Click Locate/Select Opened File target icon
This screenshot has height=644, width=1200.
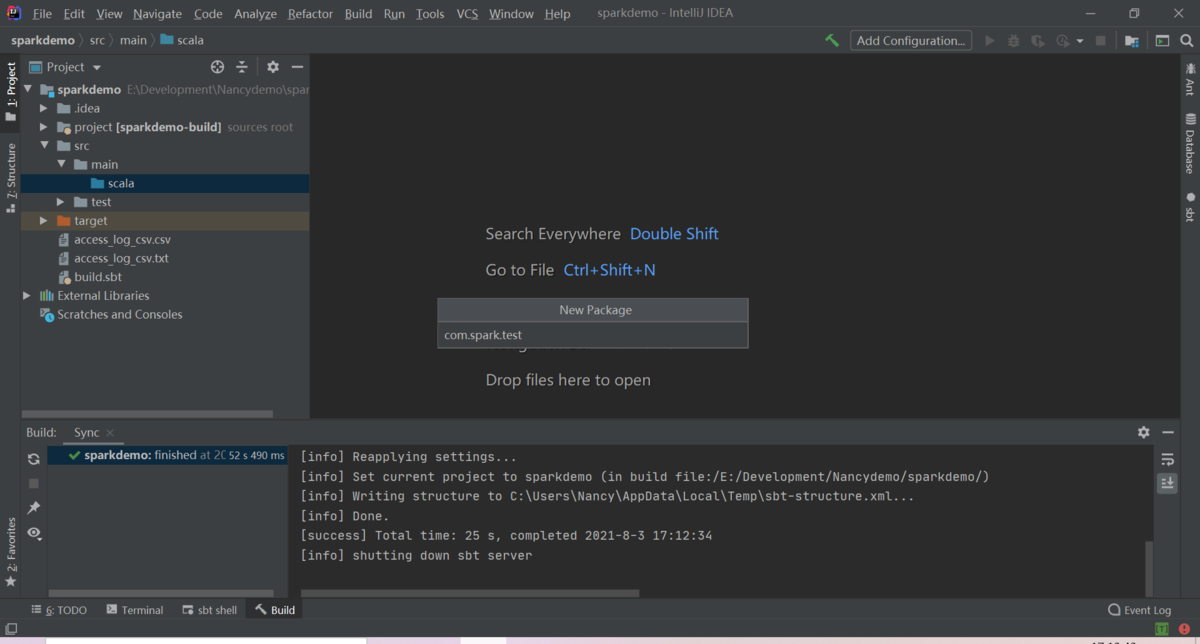click(x=217, y=67)
